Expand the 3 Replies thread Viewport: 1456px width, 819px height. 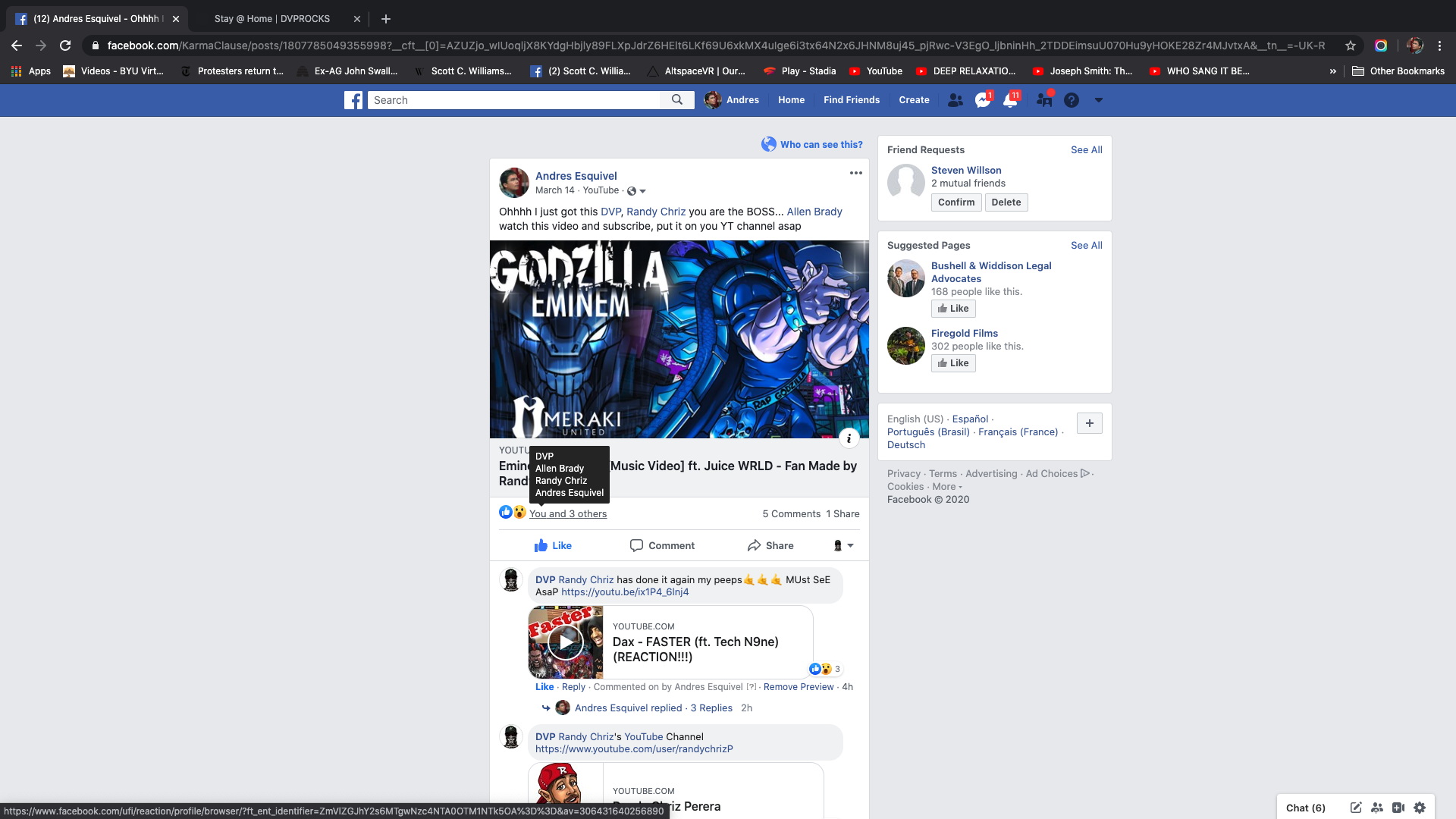(711, 708)
